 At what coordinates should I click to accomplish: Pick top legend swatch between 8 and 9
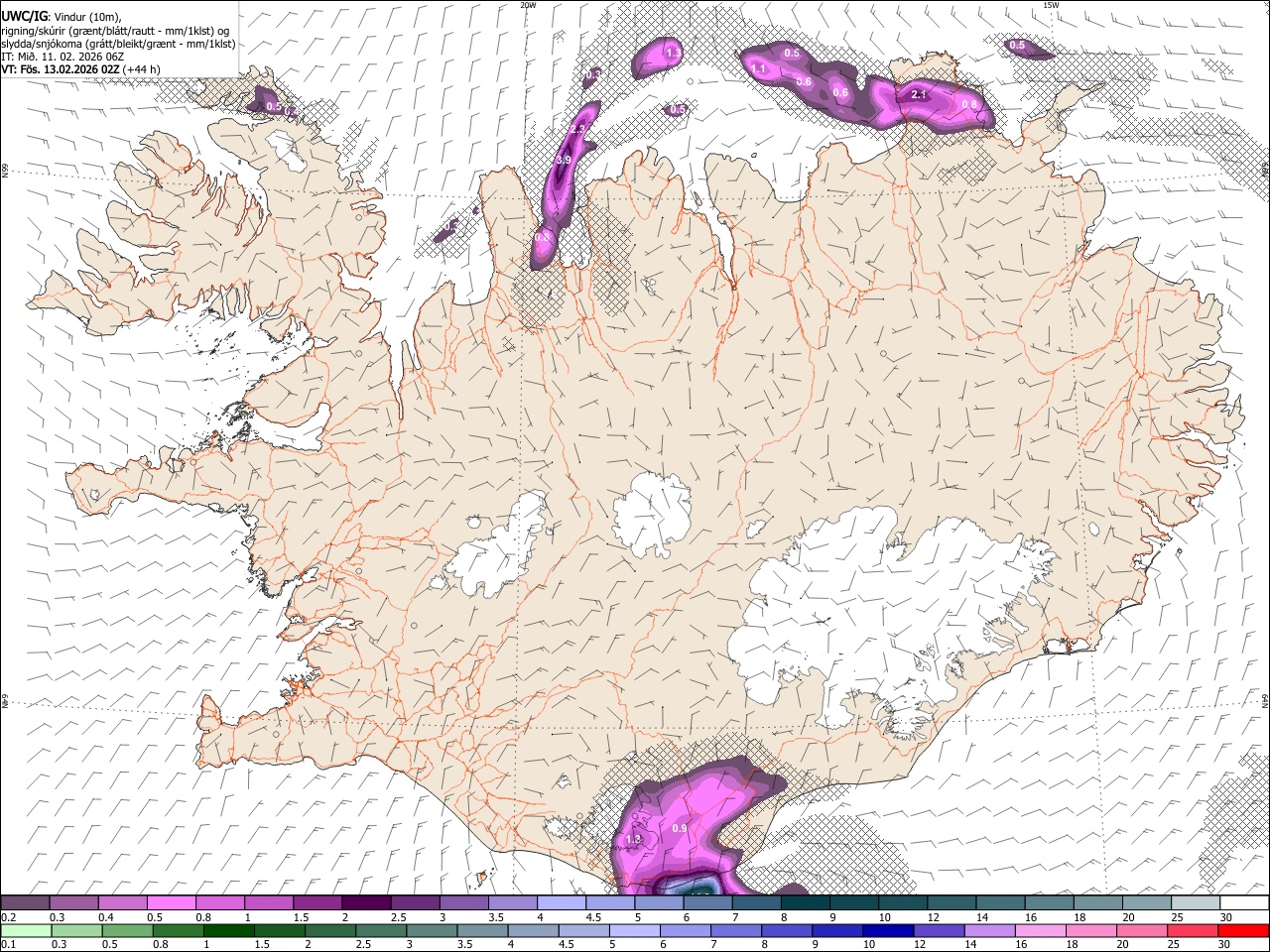pyautogui.click(x=805, y=902)
